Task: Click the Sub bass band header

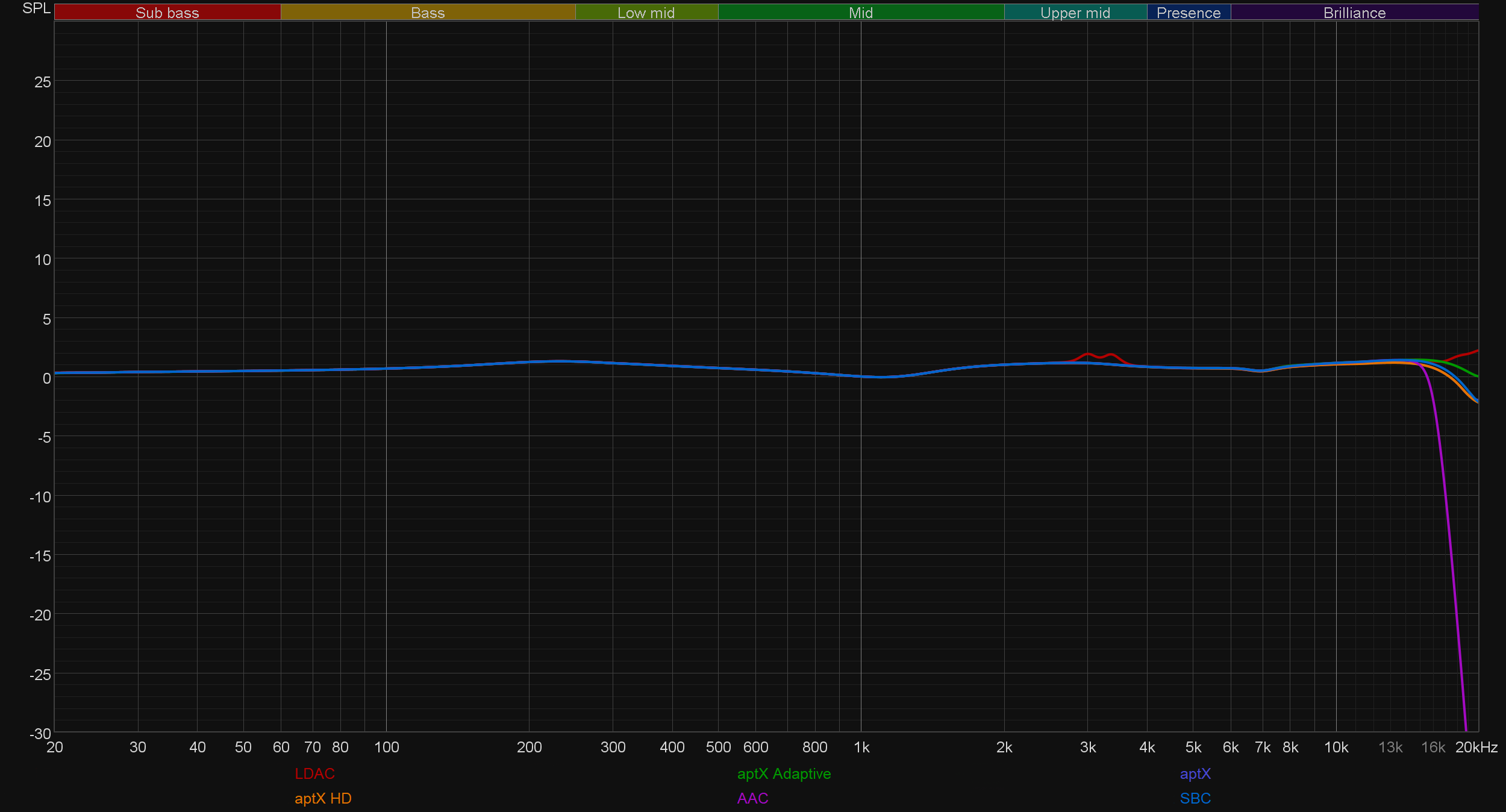Action: pos(167,13)
